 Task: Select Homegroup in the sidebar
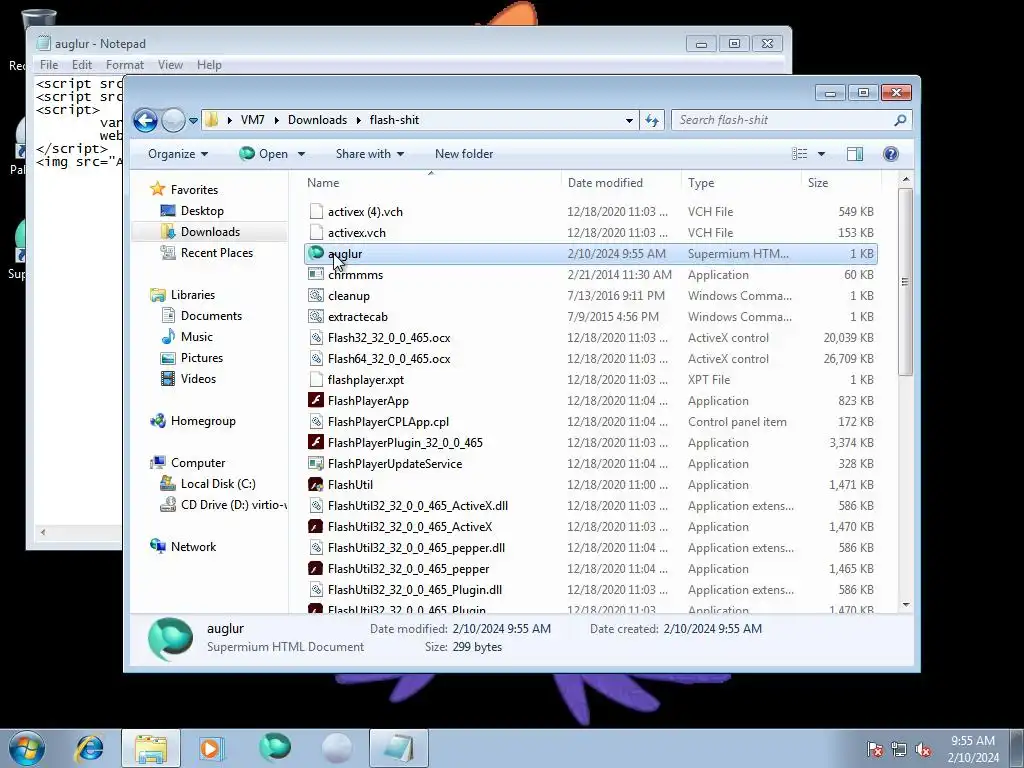coord(203,421)
